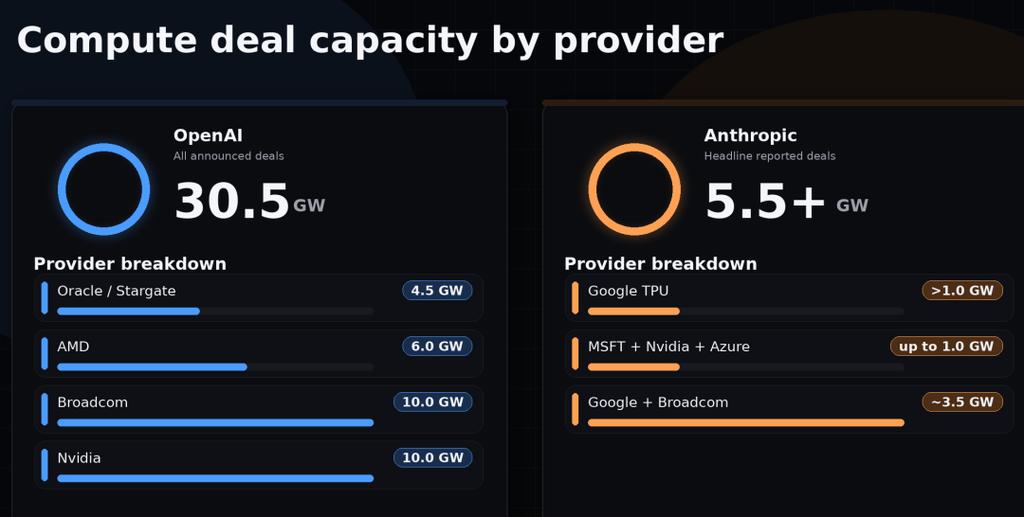1024x517 pixels.
Task: Click the blue OpenAI ring icon
Action: click(x=103, y=189)
